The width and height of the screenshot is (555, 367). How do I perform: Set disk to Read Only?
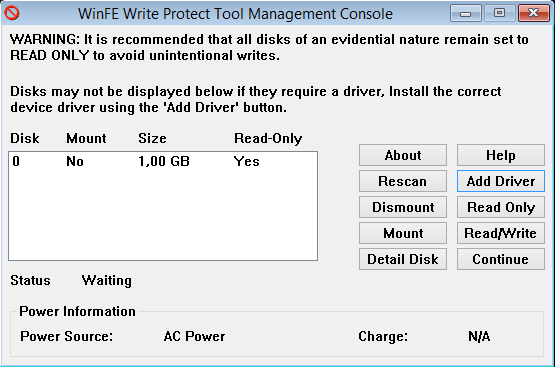(500, 207)
